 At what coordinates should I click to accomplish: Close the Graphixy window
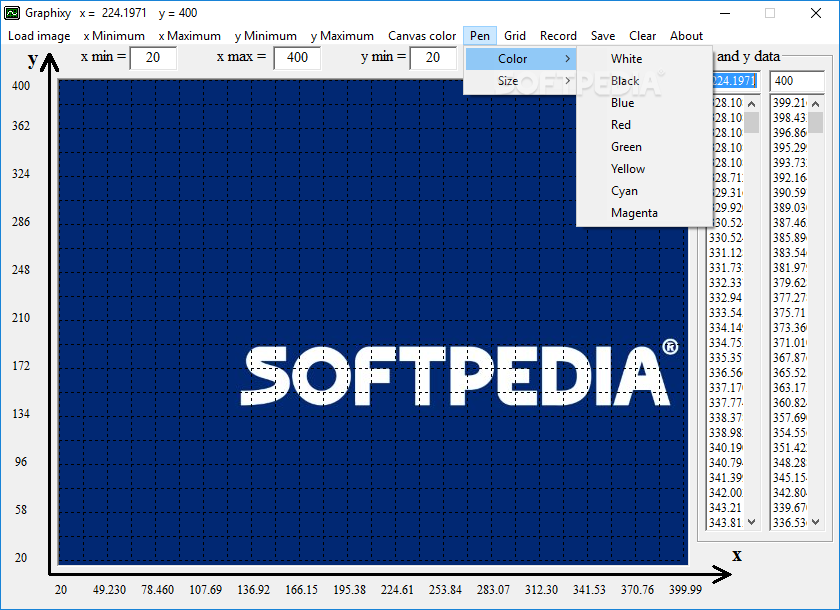815,13
